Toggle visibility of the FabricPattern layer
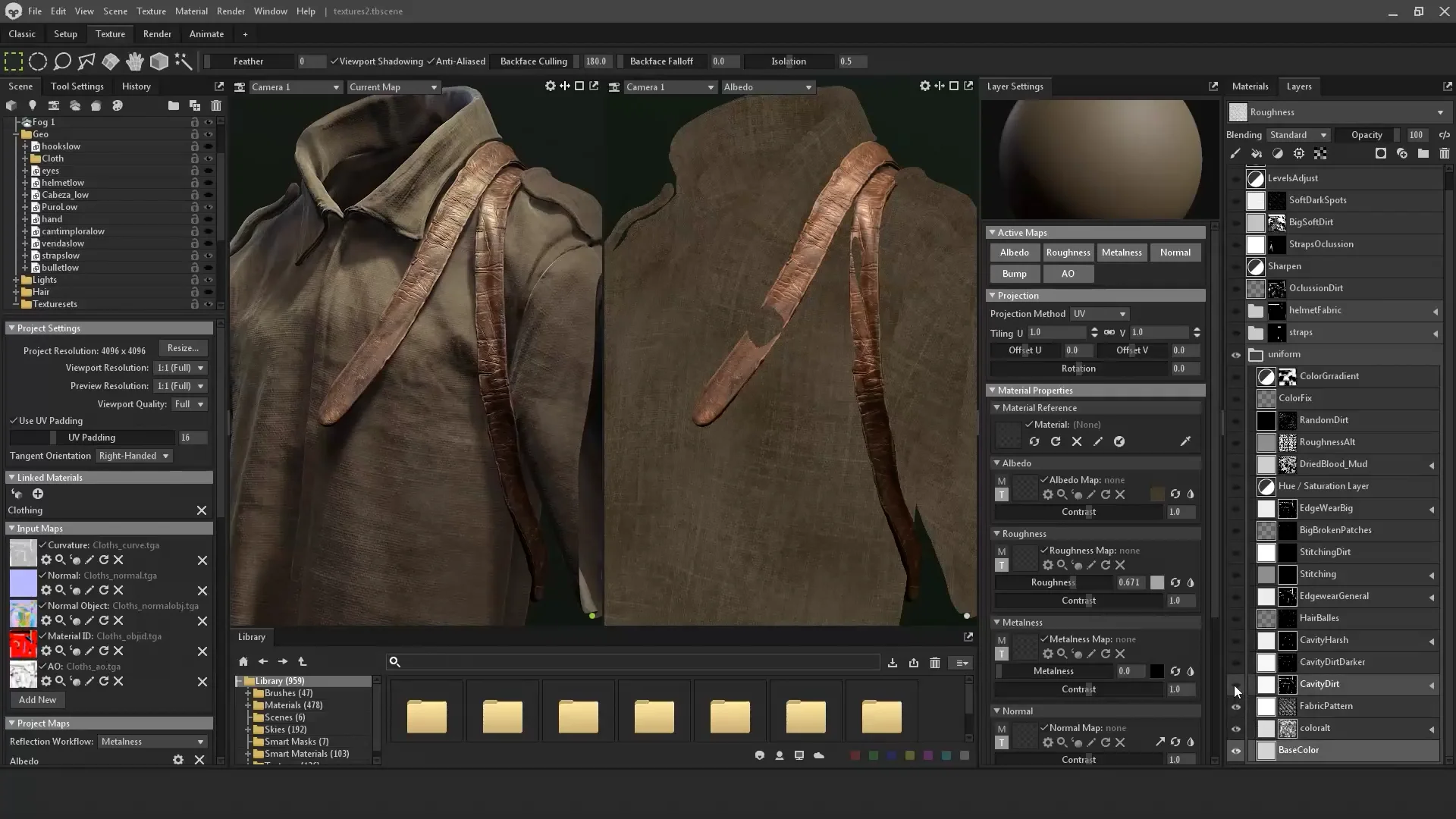The width and height of the screenshot is (1456, 819). click(1236, 707)
